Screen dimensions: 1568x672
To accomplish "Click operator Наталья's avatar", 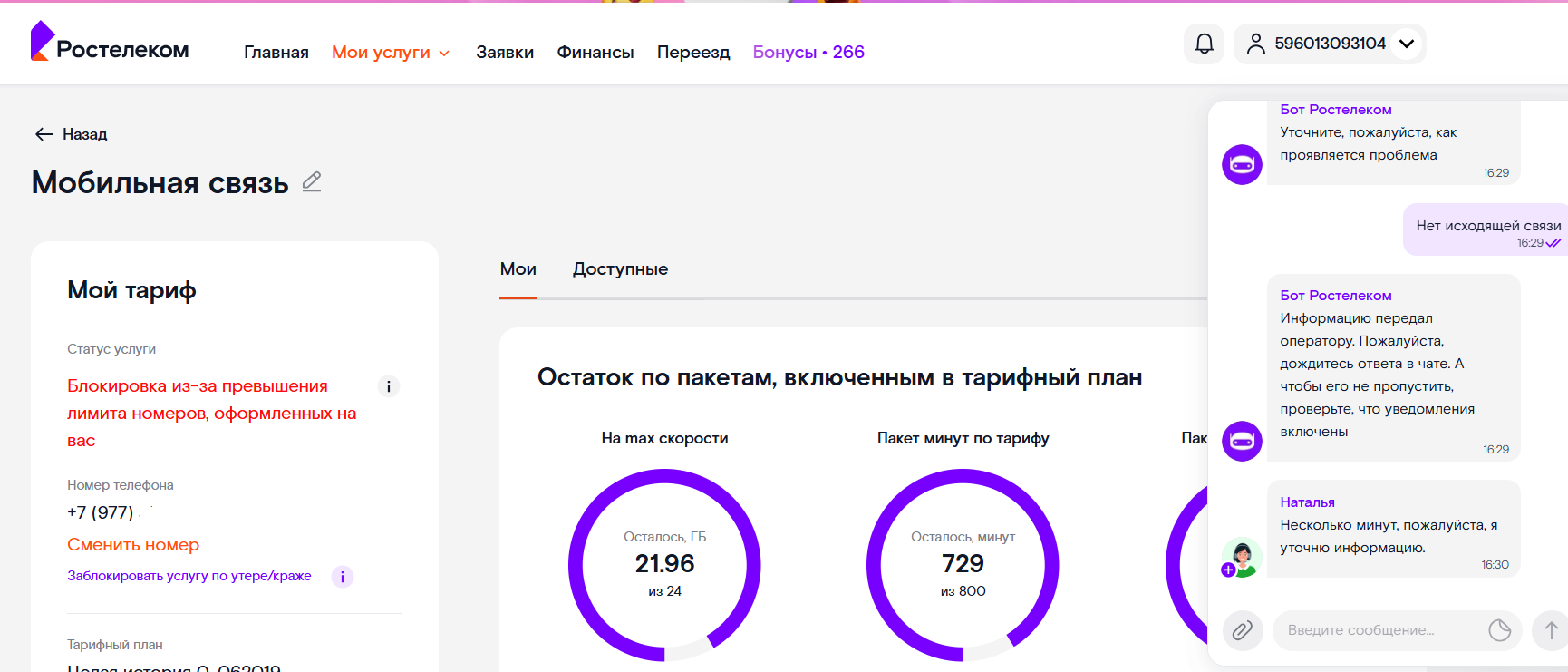I will pyautogui.click(x=1242, y=558).
